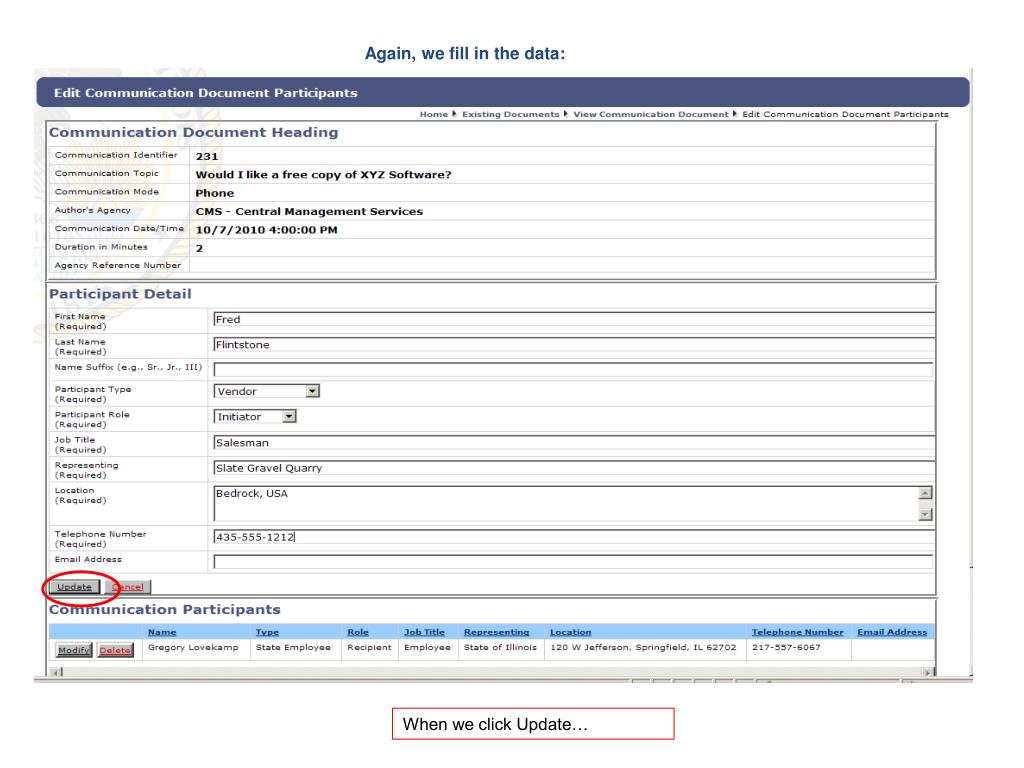Click into the Last Name field
The height and width of the screenshot is (768, 1024).
pyautogui.click(x=573, y=345)
